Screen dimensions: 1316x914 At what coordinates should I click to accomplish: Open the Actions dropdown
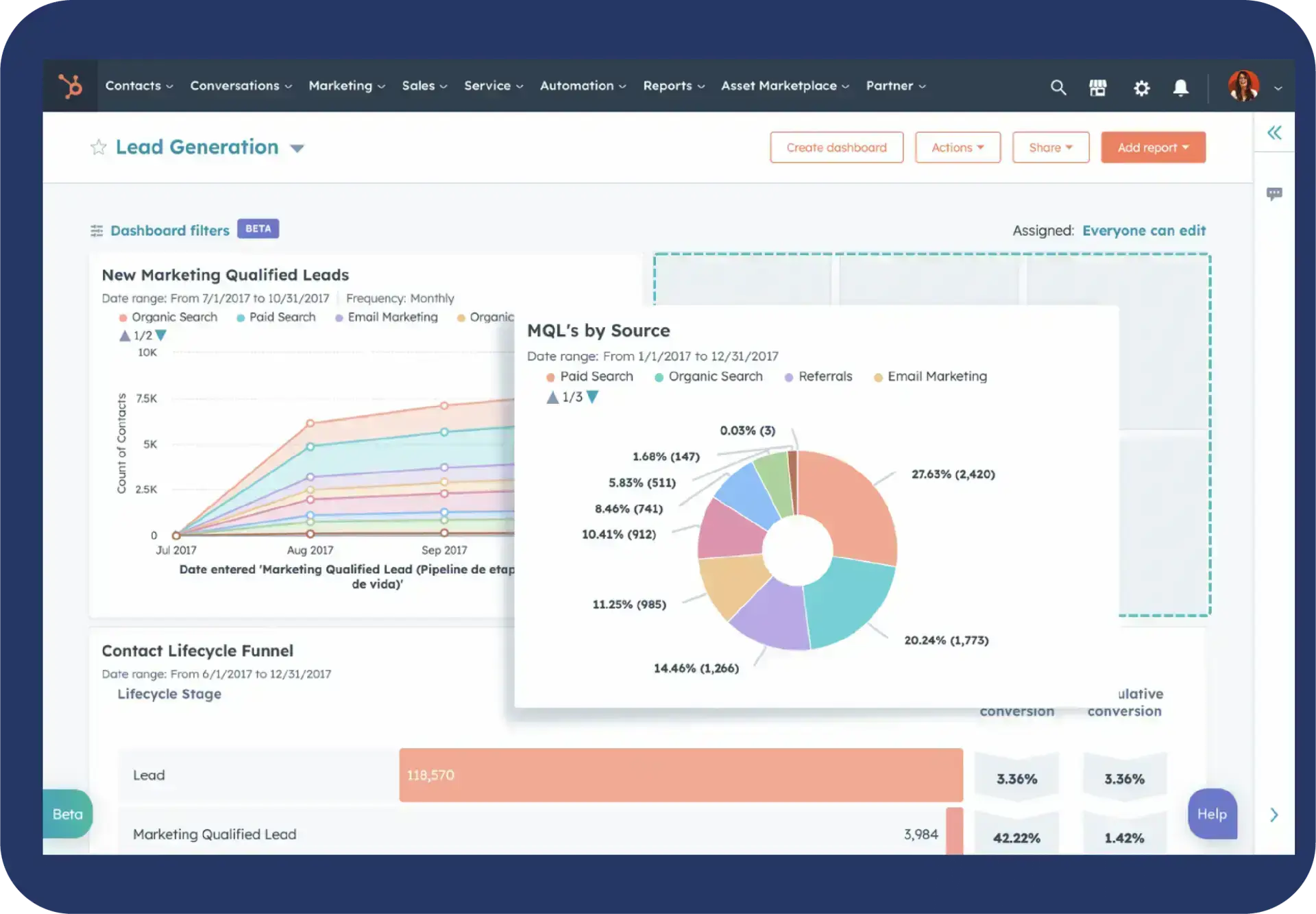pyautogui.click(x=958, y=147)
